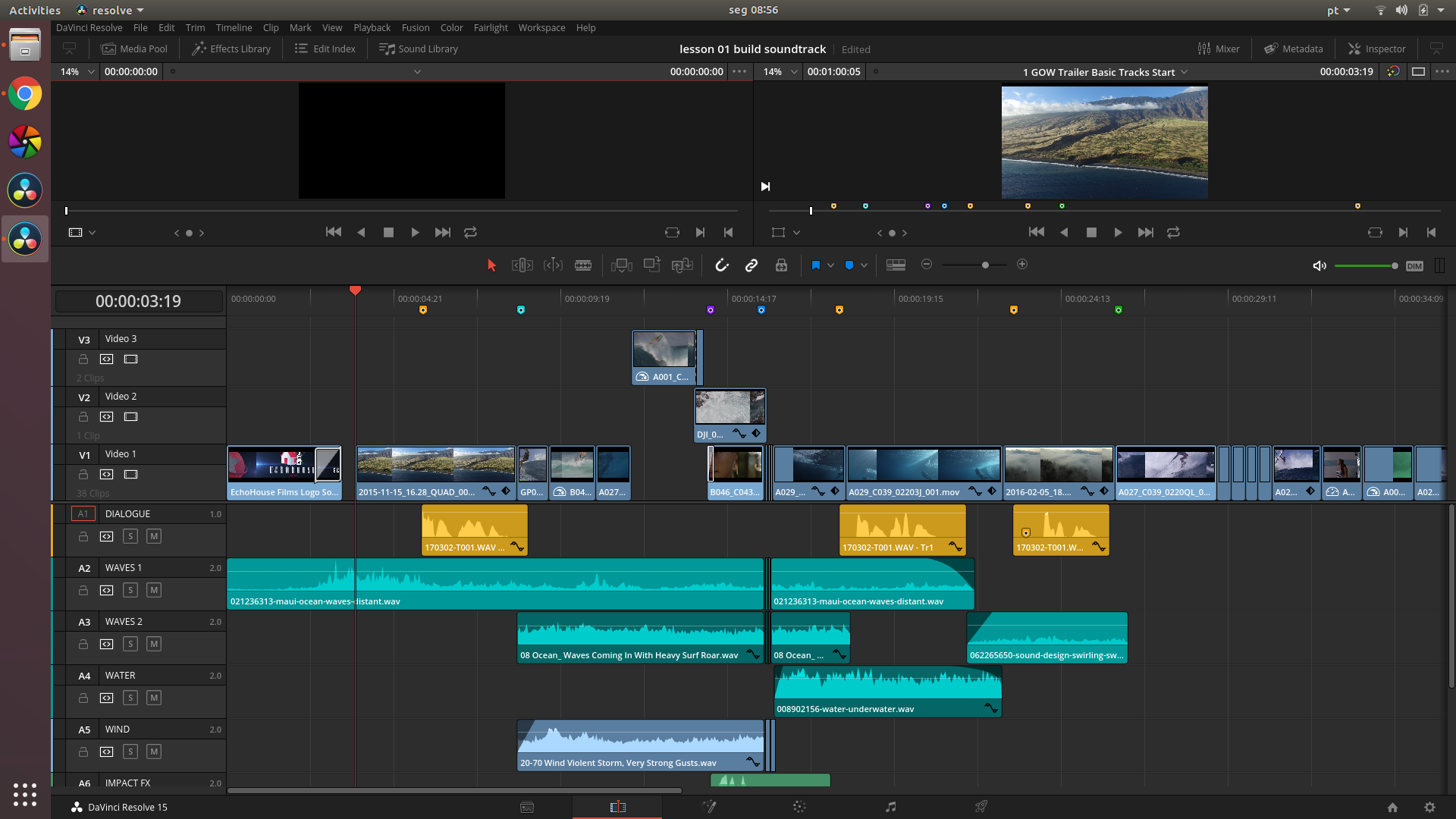Open the timeline name dropdown
The height and width of the screenshot is (819, 1456).
[x=1185, y=72]
